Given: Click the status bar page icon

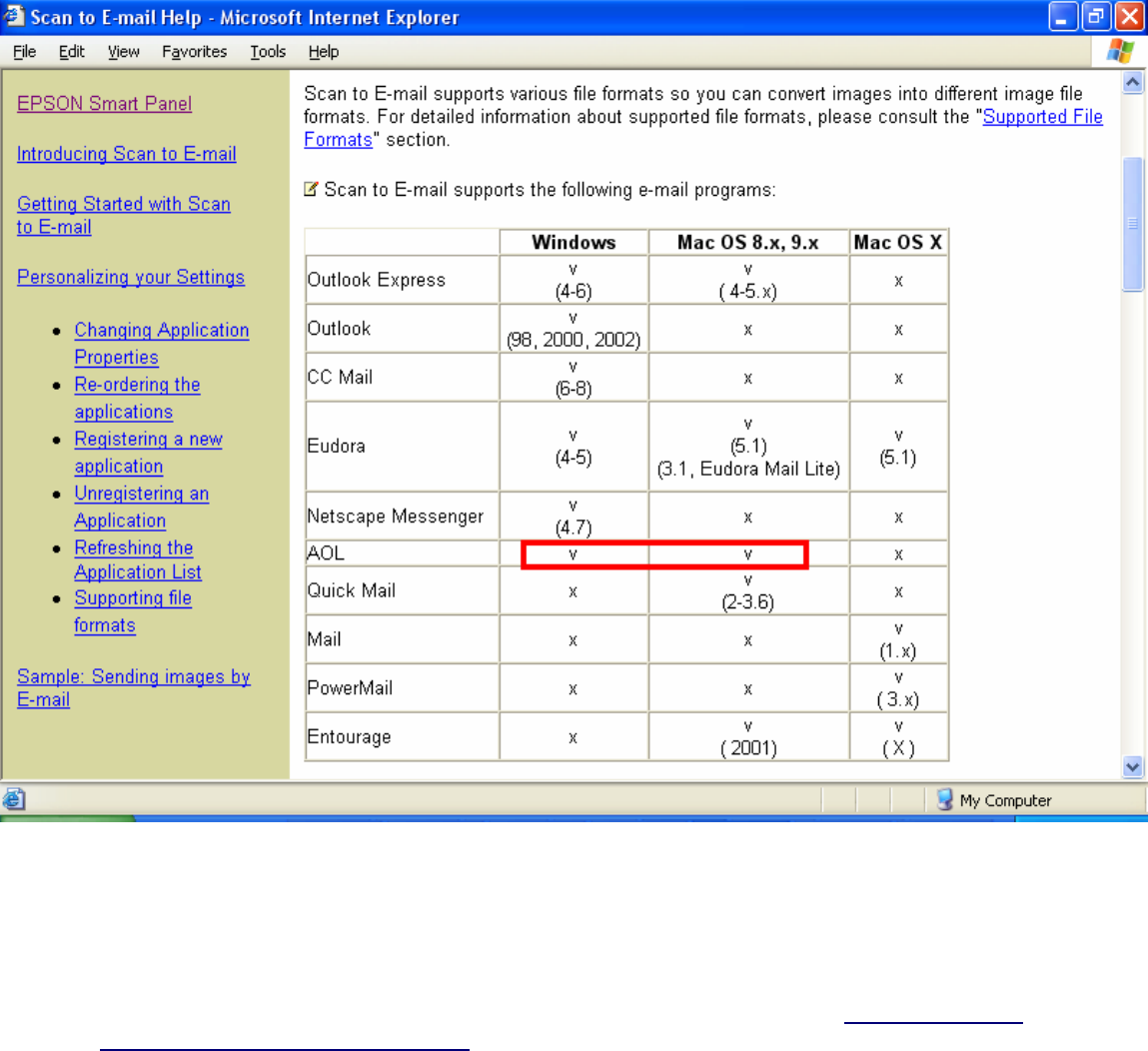Looking at the screenshot, I should [x=14, y=799].
